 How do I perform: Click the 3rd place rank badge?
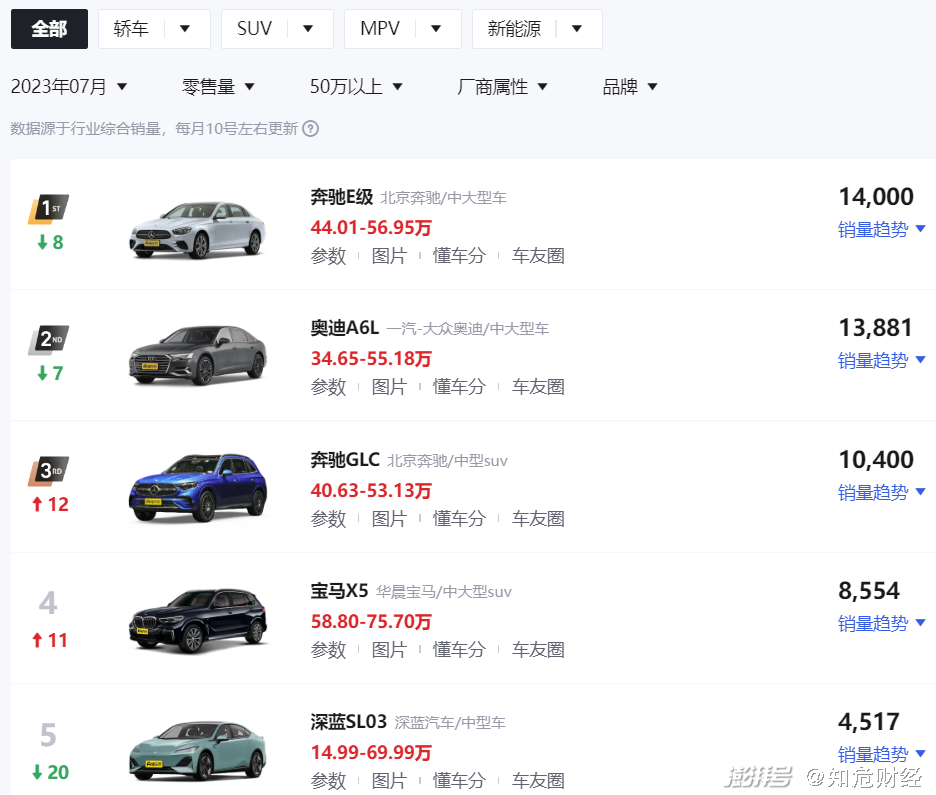[x=49, y=471]
